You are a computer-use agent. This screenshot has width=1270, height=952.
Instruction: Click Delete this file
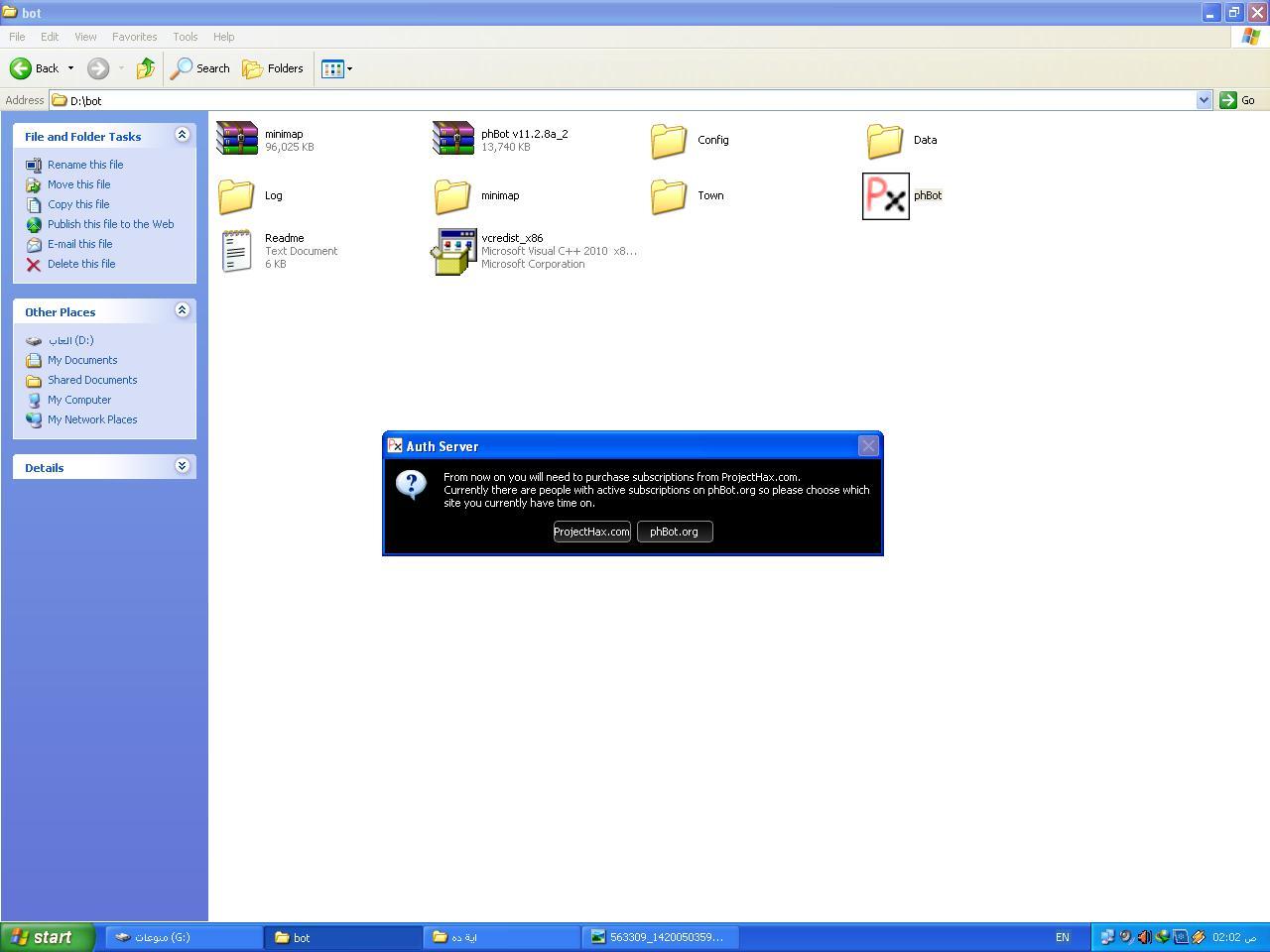[x=81, y=264]
